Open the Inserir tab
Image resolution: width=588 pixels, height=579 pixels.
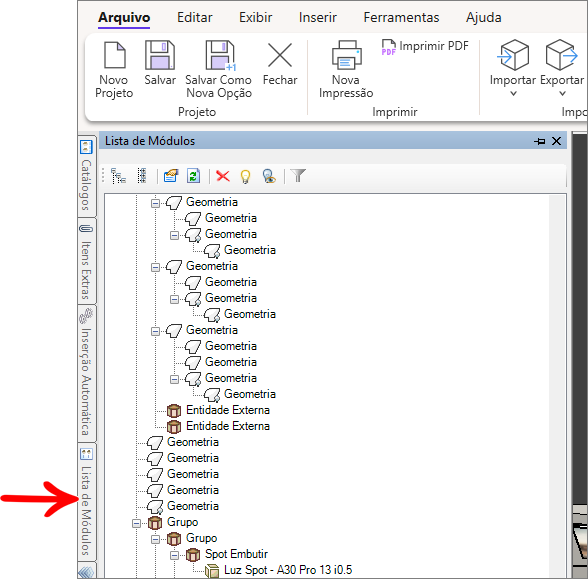318,18
